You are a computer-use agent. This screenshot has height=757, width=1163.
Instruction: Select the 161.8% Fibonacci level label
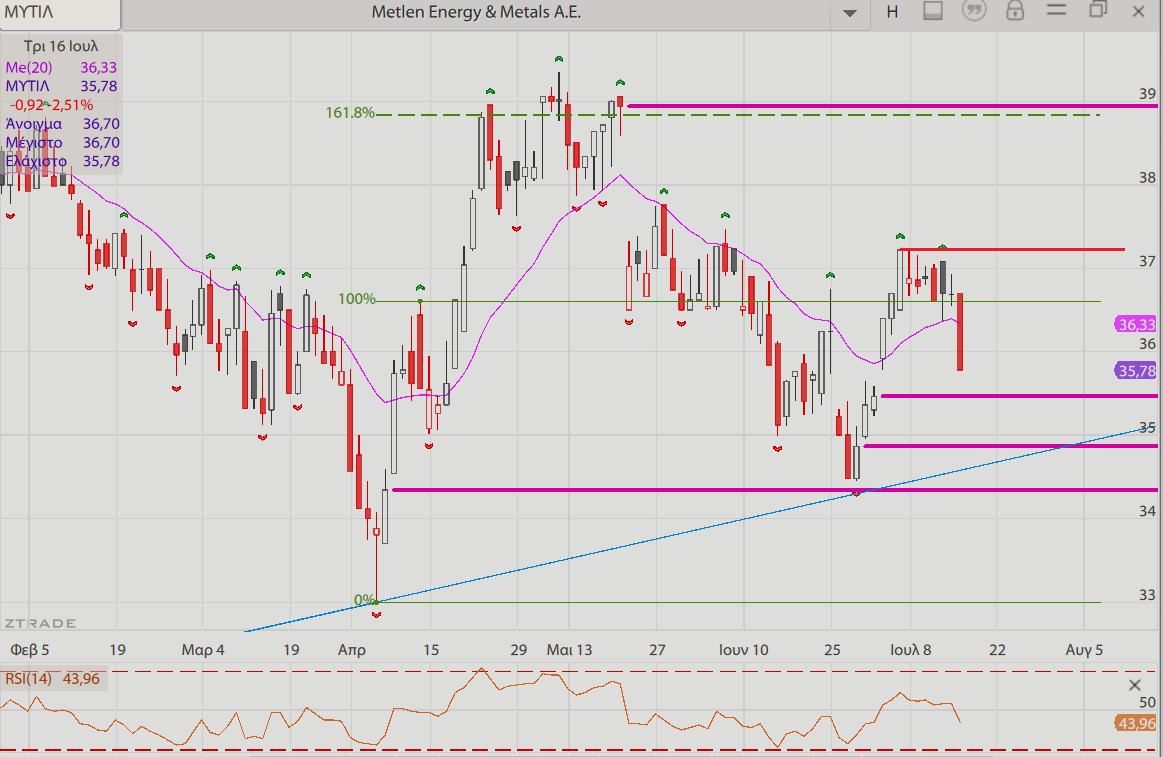pyautogui.click(x=349, y=113)
